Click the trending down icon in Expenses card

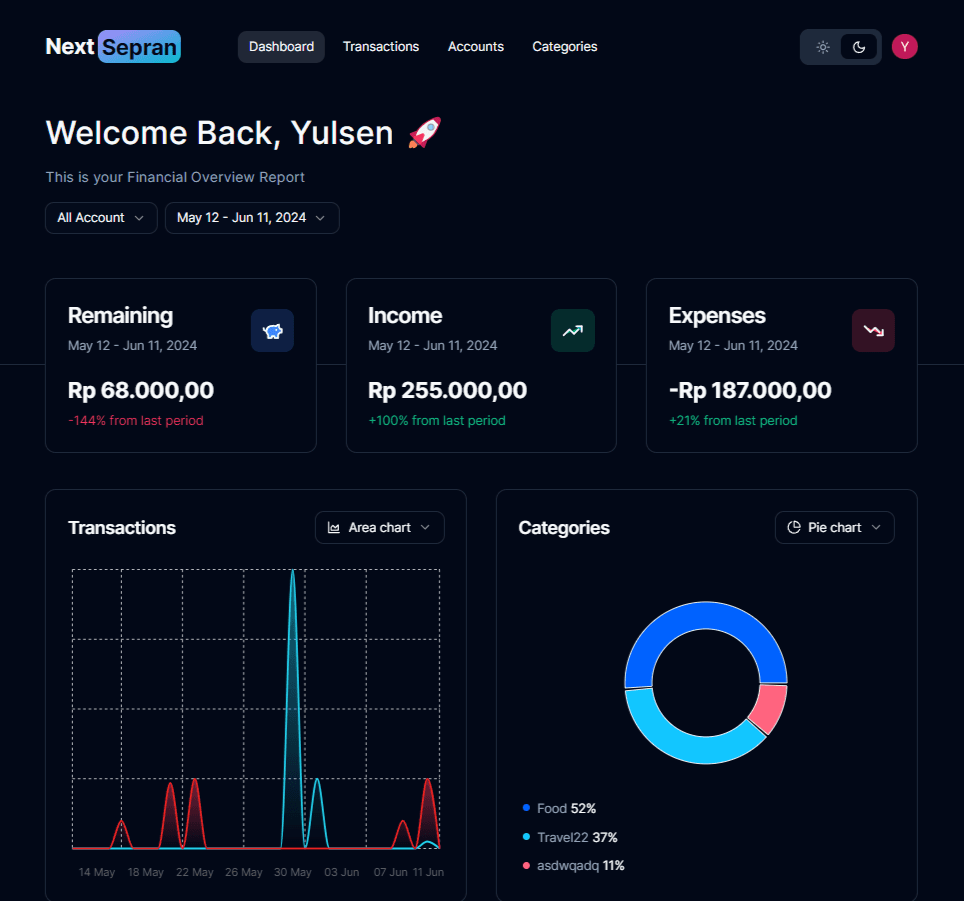873,331
